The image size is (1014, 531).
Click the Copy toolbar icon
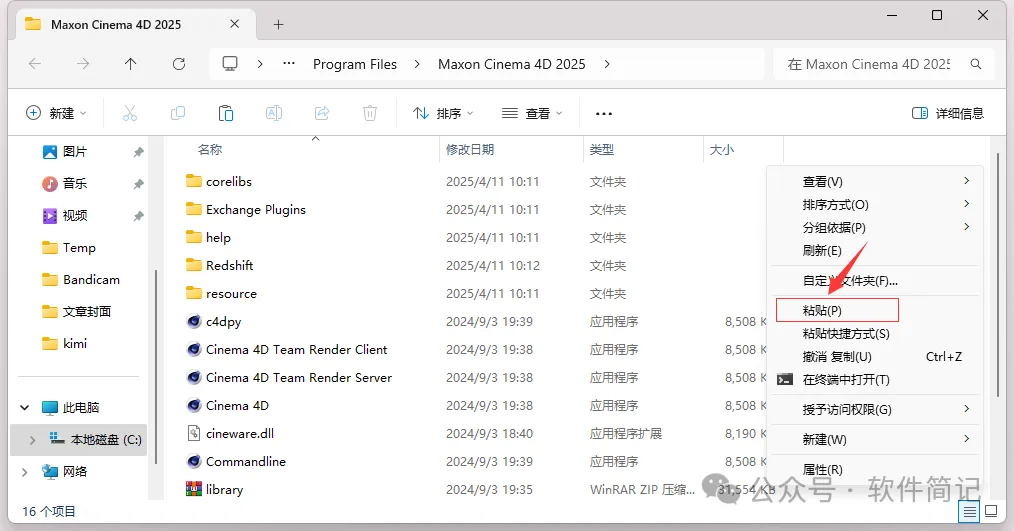pyautogui.click(x=178, y=114)
